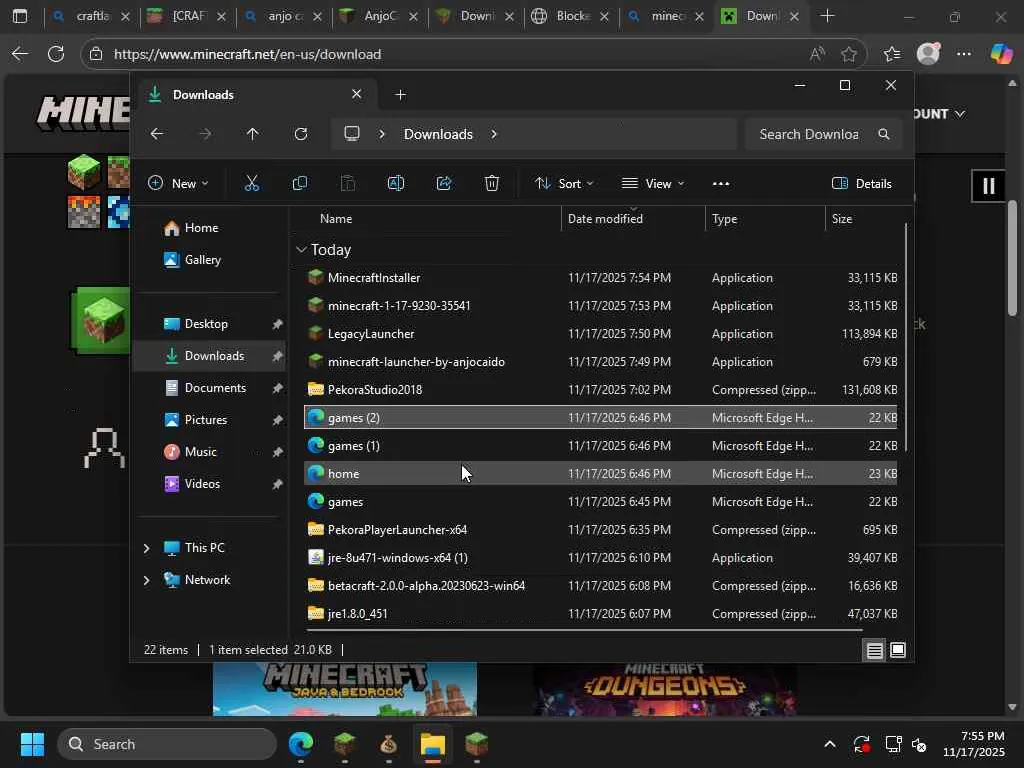This screenshot has width=1024, height=768.
Task: Click the Windows Start button
Action: point(32,744)
